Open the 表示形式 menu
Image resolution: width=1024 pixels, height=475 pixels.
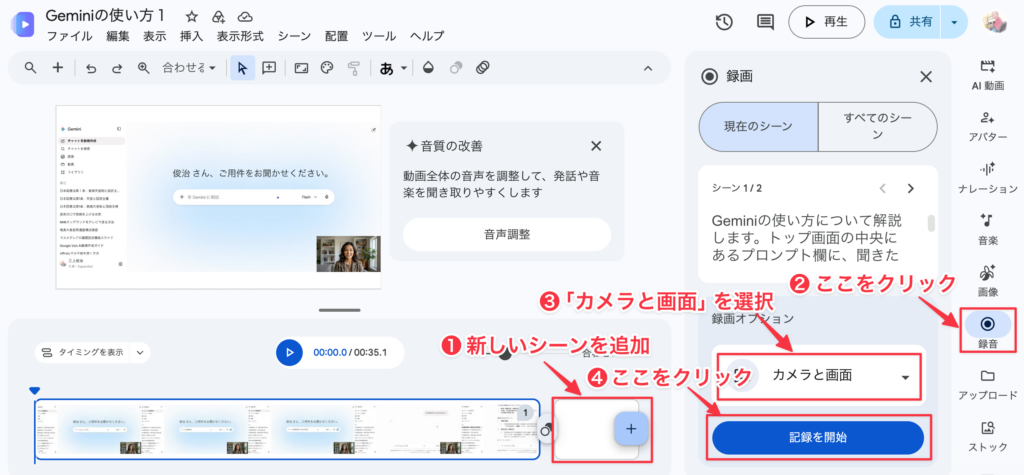coord(240,36)
